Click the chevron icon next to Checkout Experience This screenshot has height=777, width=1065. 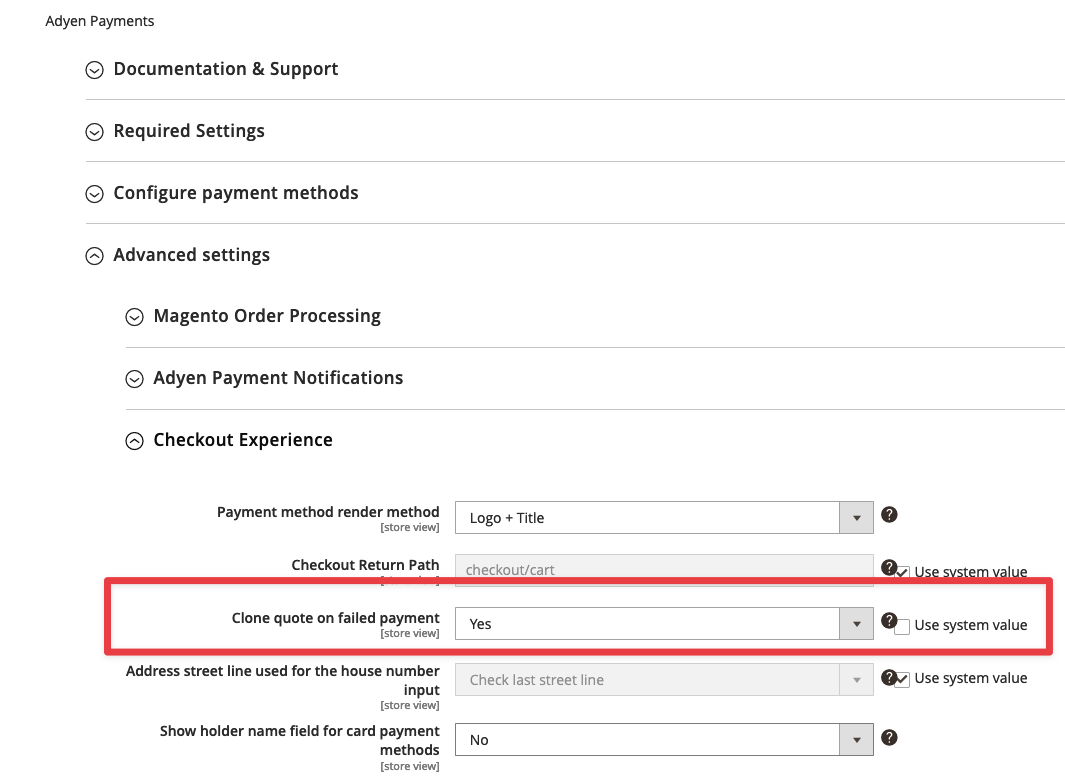pyautogui.click(x=135, y=440)
